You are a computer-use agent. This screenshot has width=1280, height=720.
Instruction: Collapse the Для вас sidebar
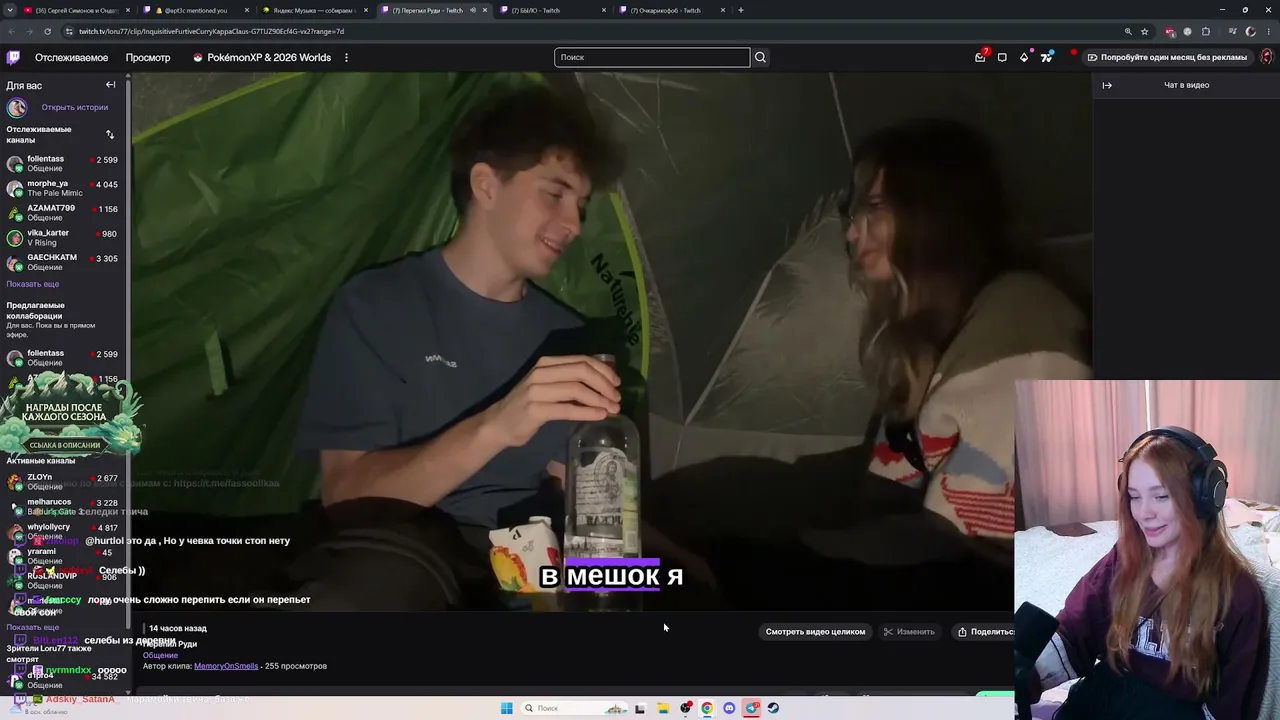point(111,85)
